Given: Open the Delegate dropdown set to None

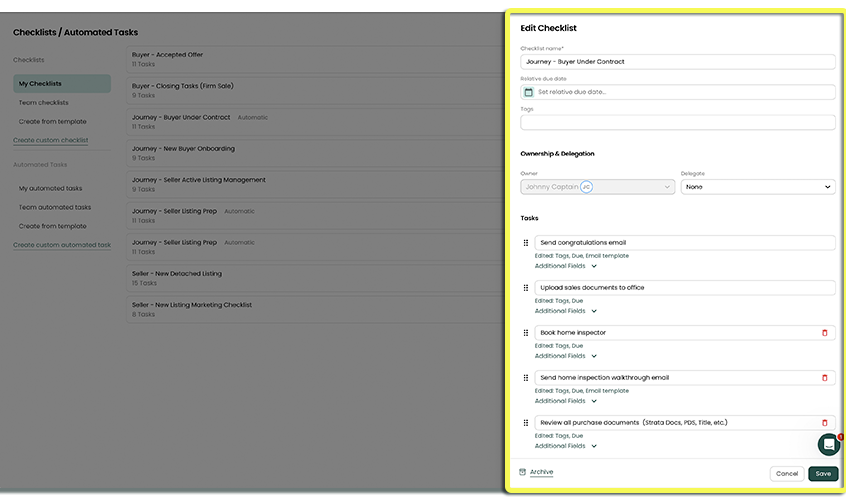Looking at the screenshot, I should (757, 187).
